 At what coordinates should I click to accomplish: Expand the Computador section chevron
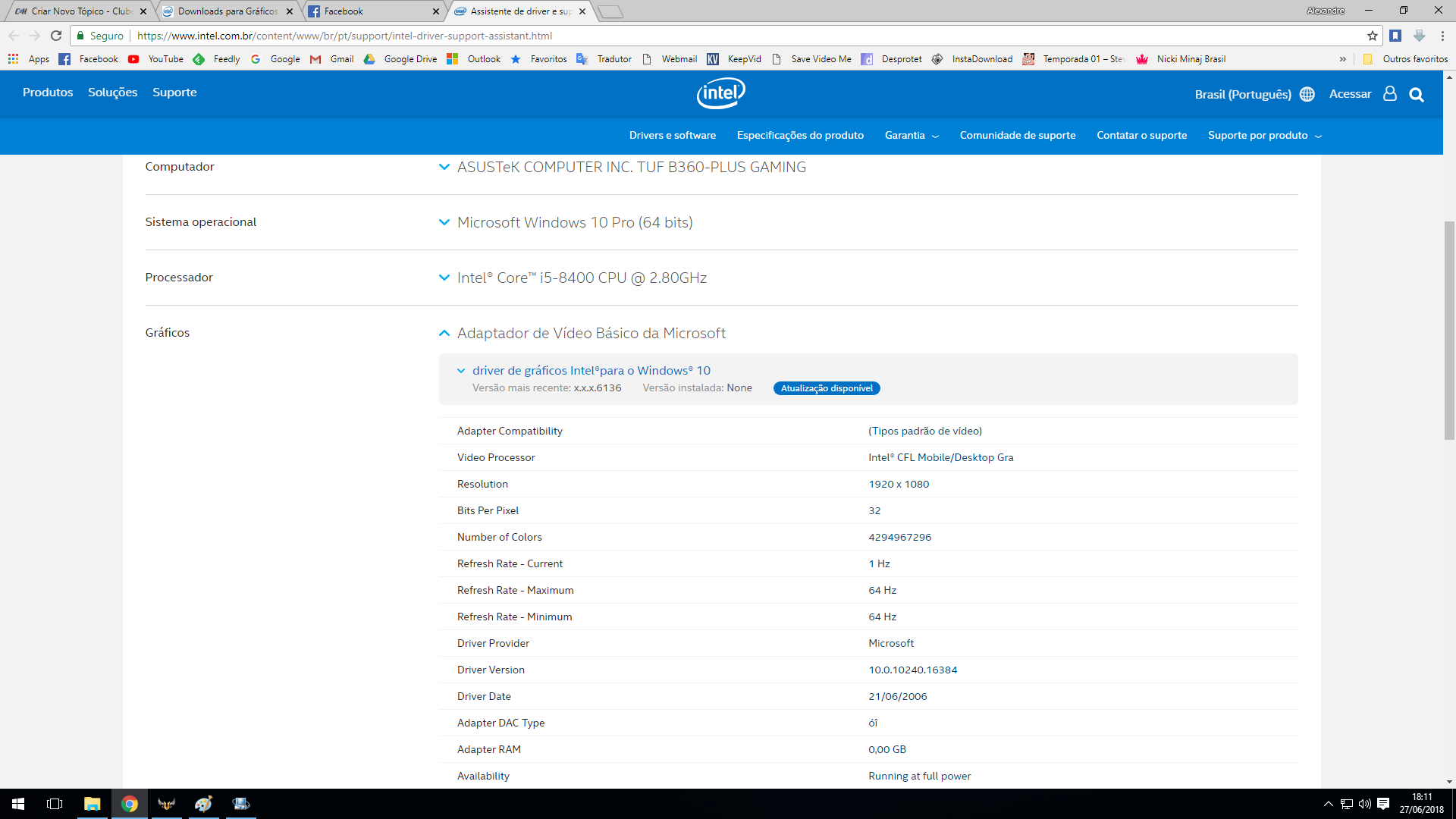pos(444,167)
